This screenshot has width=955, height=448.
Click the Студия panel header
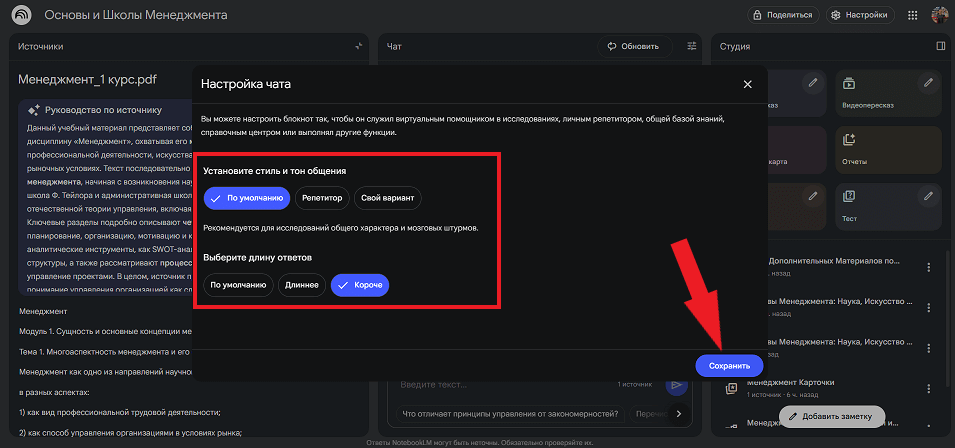coord(735,46)
